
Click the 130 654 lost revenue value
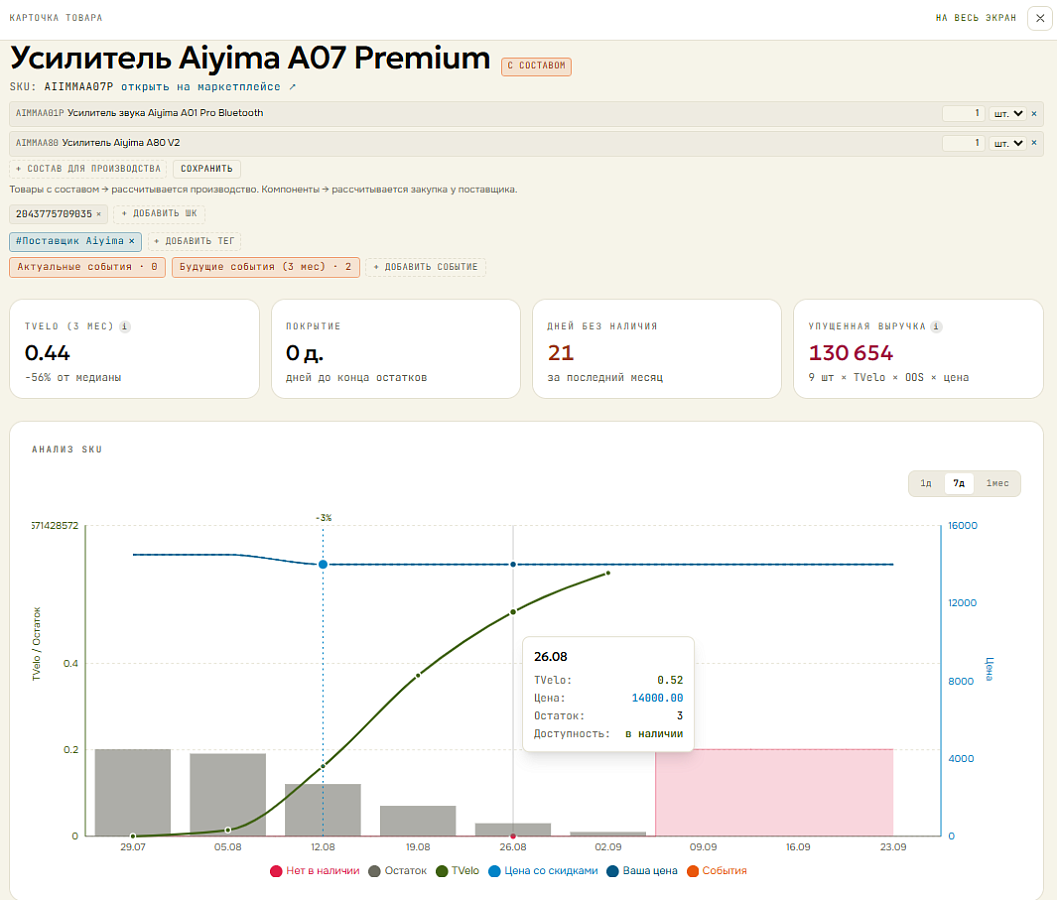851,353
